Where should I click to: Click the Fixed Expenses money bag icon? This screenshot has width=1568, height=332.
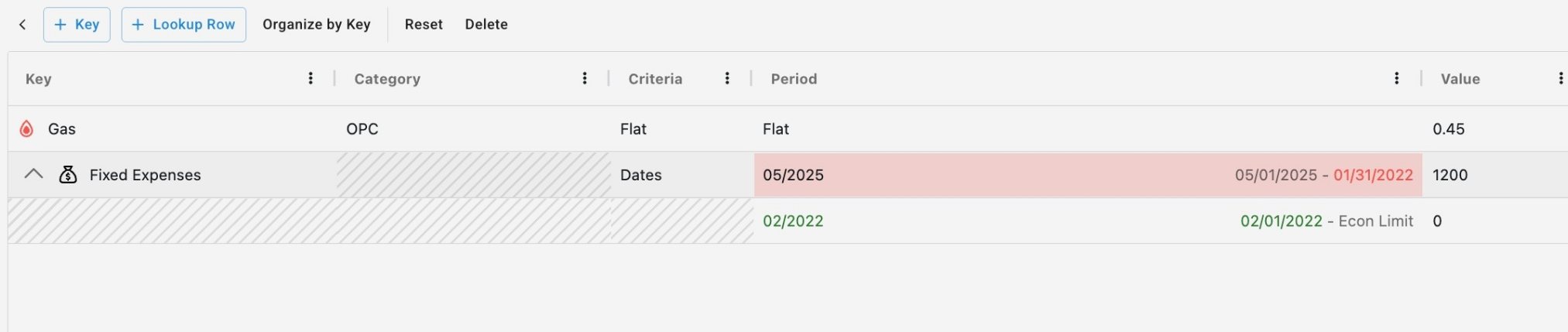[68, 175]
